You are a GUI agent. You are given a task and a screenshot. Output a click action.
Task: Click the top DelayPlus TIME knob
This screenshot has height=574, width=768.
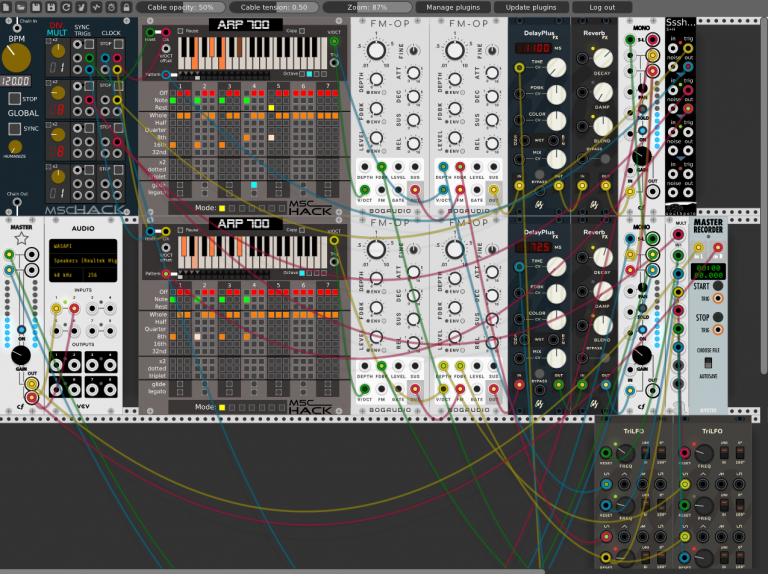click(556, 68)
